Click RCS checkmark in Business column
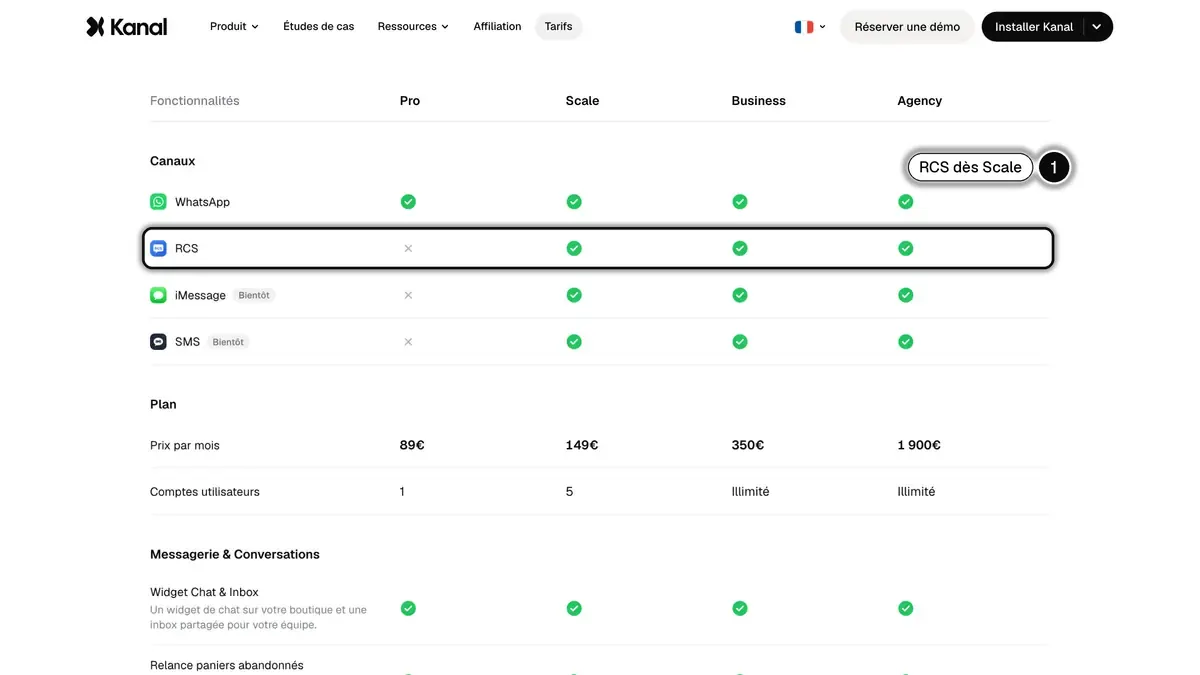 740,248
